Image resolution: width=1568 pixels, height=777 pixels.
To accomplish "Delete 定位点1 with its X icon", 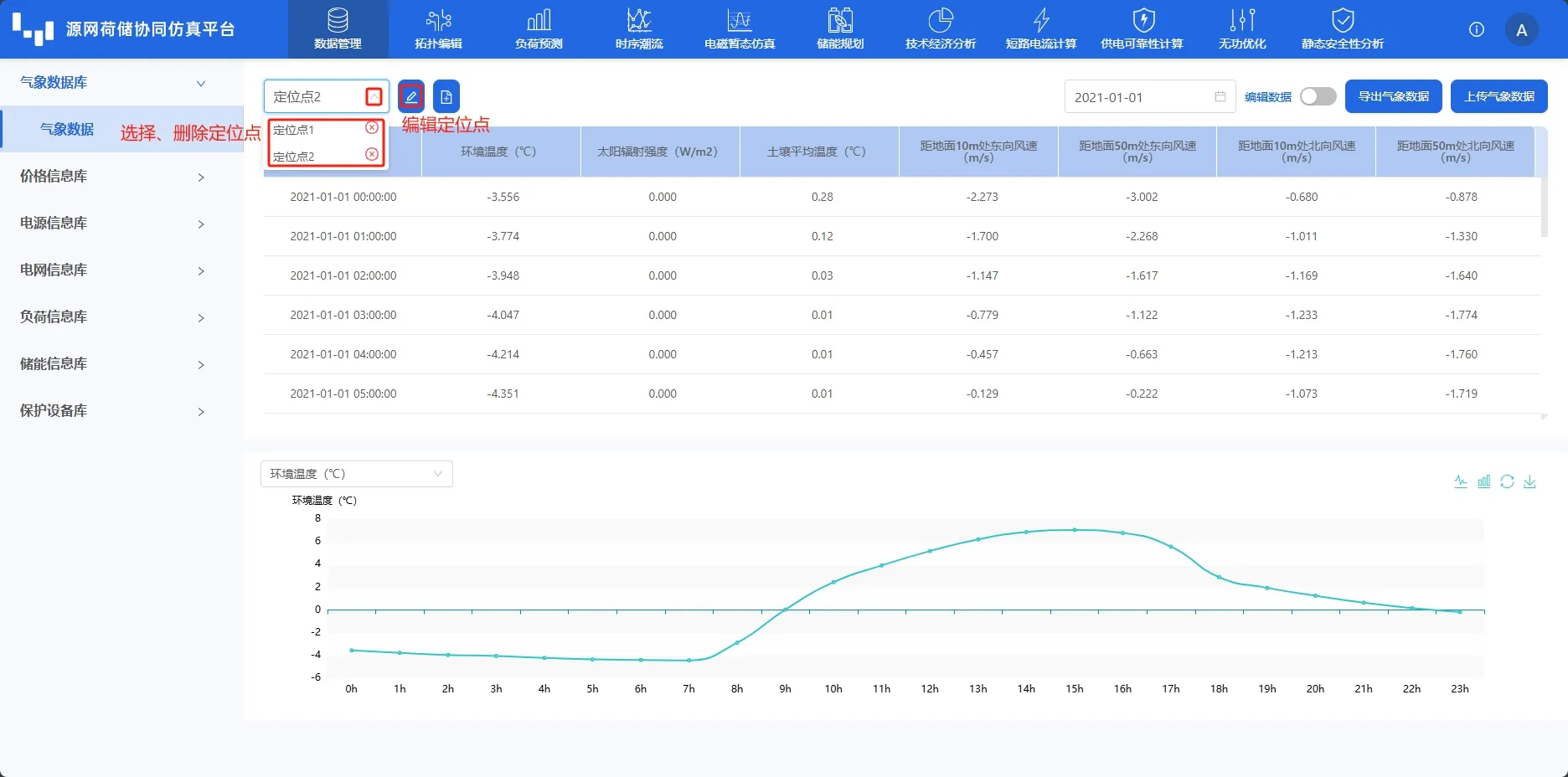I will pyautogui.click(x=372, y=128).
